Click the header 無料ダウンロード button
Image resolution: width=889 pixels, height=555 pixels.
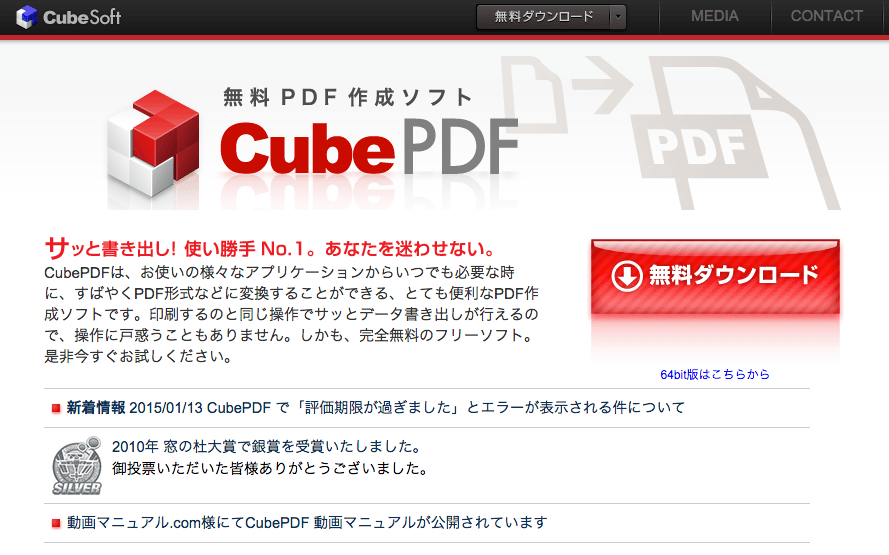point(544,17)
